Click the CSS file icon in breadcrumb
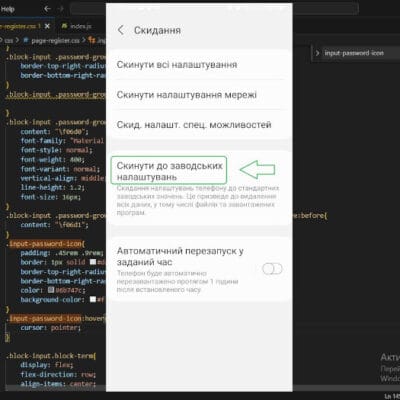400x400 pixels. click(x=25, y=41)
